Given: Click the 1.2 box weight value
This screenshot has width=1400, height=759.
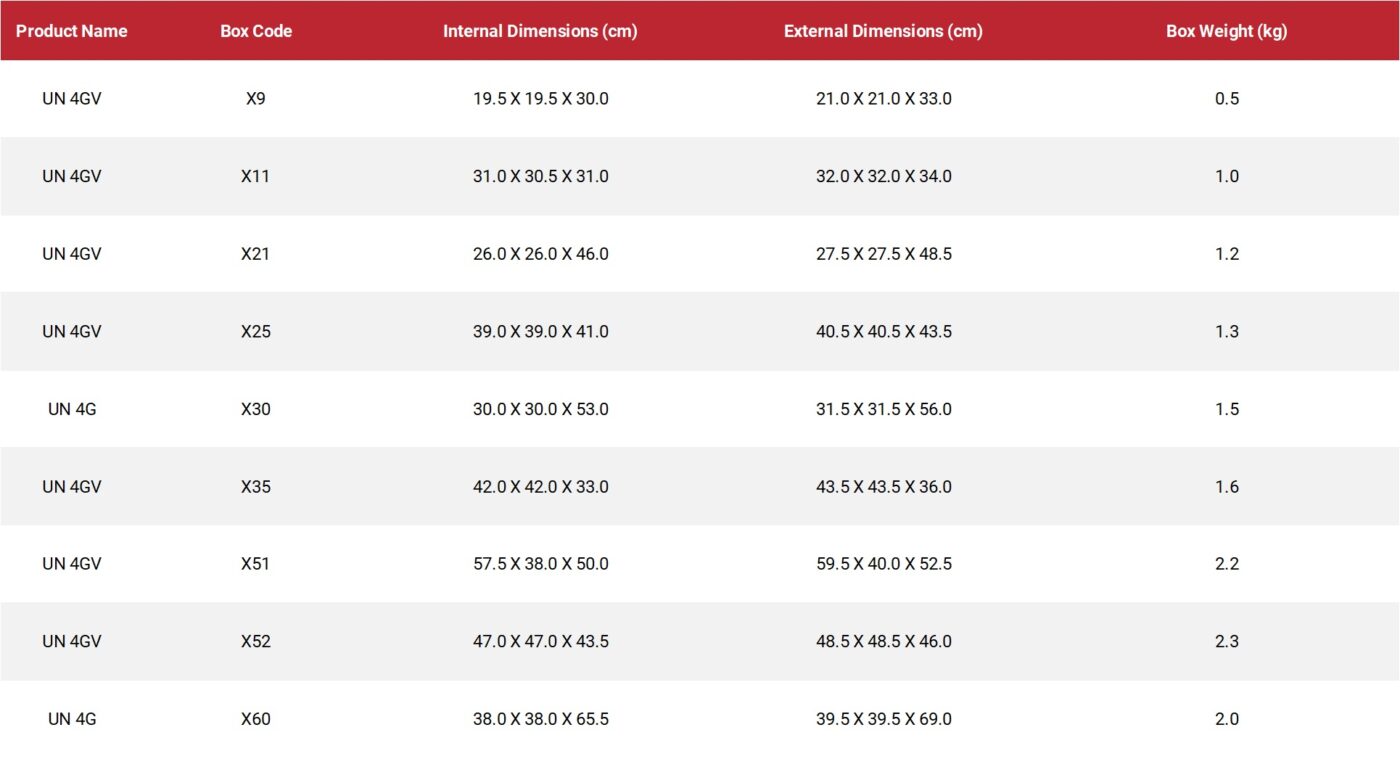Looking at the screenshot, I should click(1227, 254).
